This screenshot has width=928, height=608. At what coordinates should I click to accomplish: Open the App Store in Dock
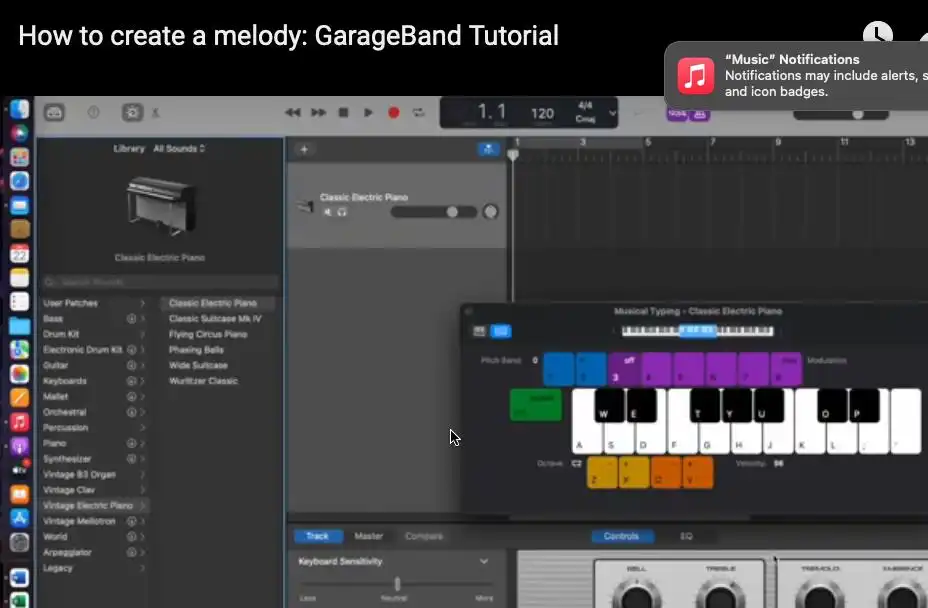pyautogui.click(x=19, y=518)
